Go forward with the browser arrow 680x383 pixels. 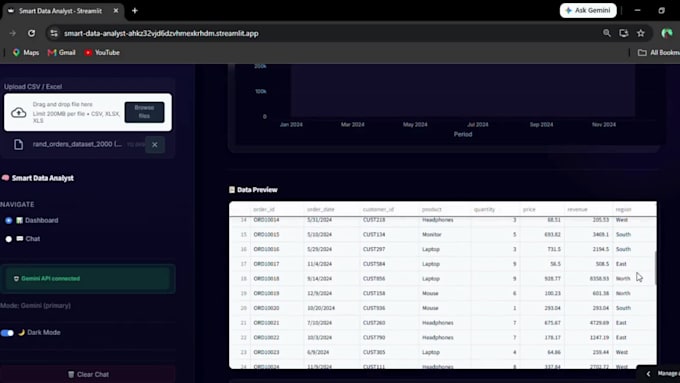pyautogui.click(x=12, y=33)
